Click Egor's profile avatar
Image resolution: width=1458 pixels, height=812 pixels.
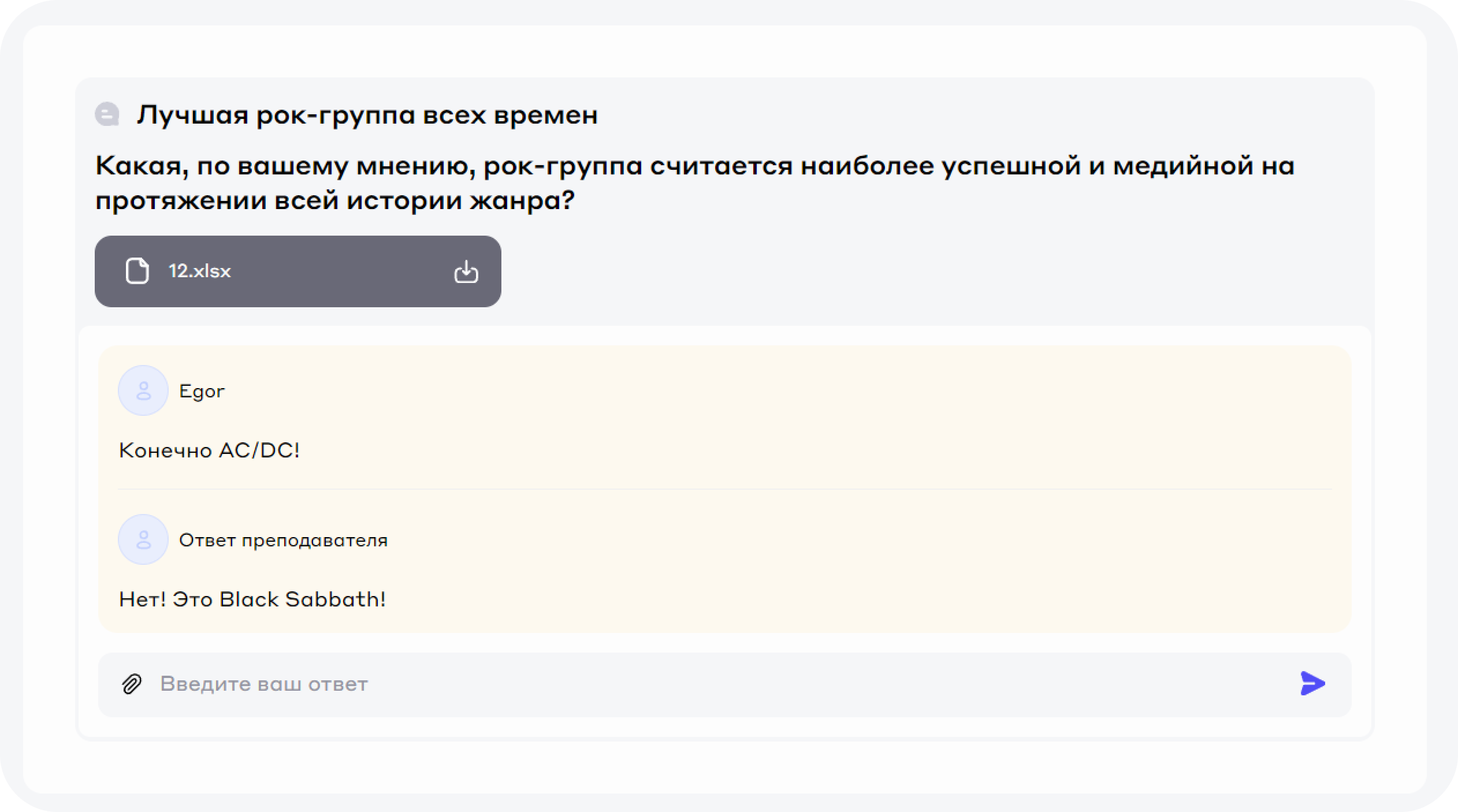pyautogui.click(x=143, y=390)
